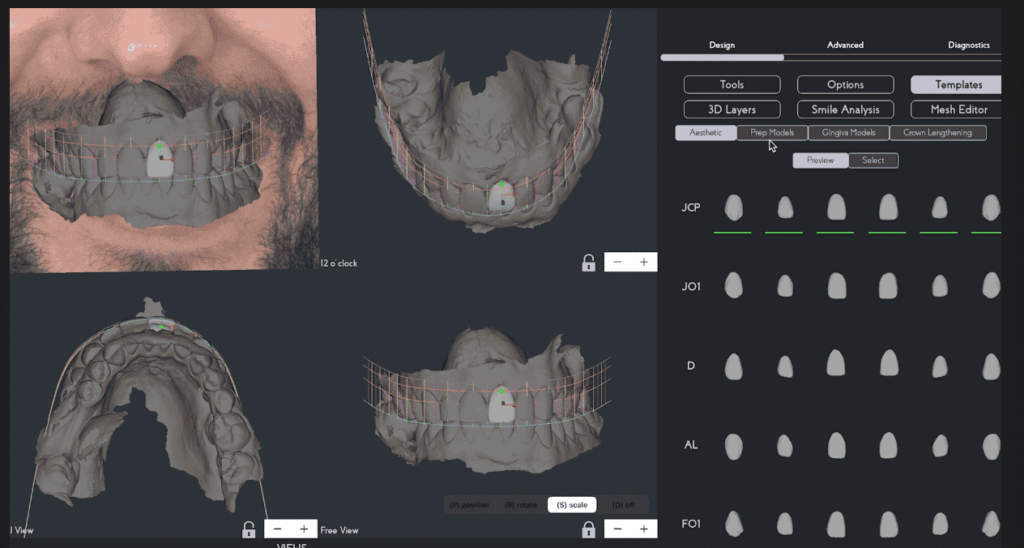Pick the first JCP tooth template
Viewport: 1024px width, 548px height.
(x=733, y=208)
